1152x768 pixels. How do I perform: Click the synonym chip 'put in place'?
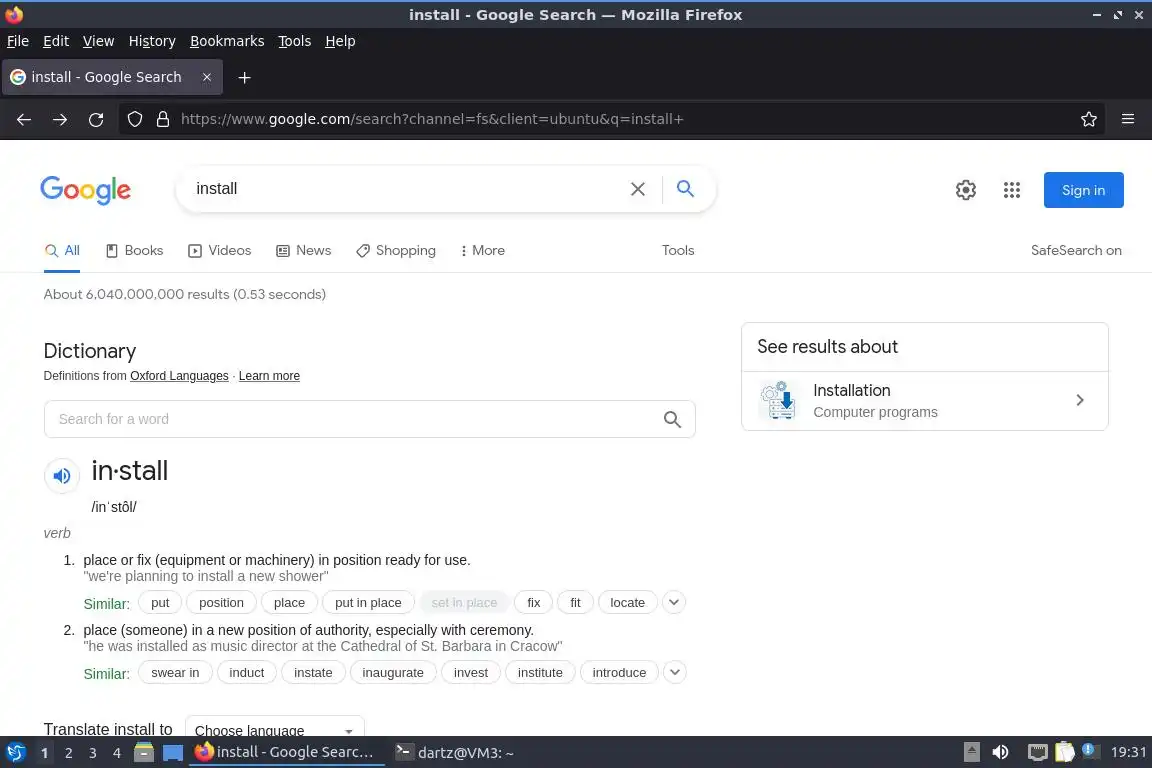click(x=368, y=603)
